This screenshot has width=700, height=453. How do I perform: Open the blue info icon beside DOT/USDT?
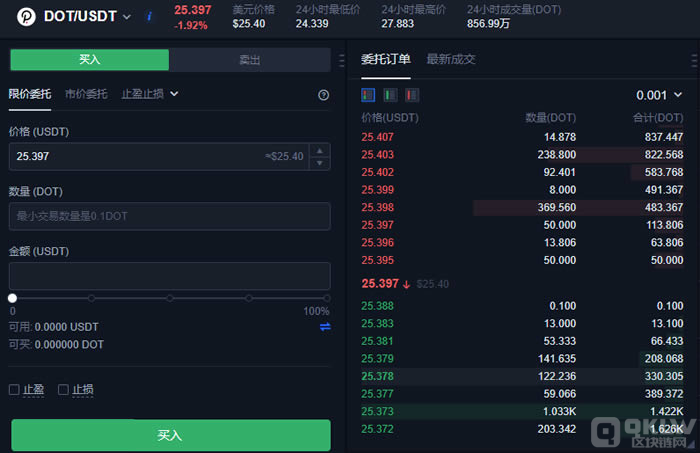149,17
